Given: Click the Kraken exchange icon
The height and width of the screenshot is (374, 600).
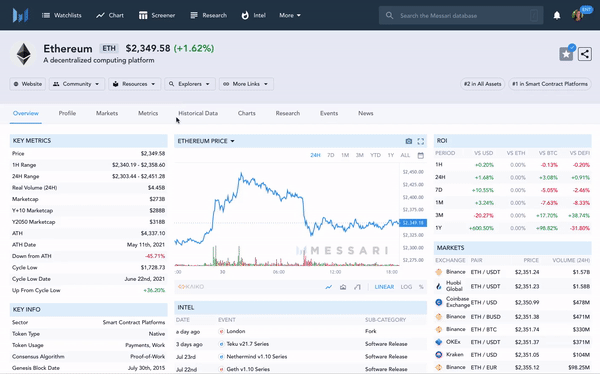Looking at the screenshot, I should (x=439, y=354).
